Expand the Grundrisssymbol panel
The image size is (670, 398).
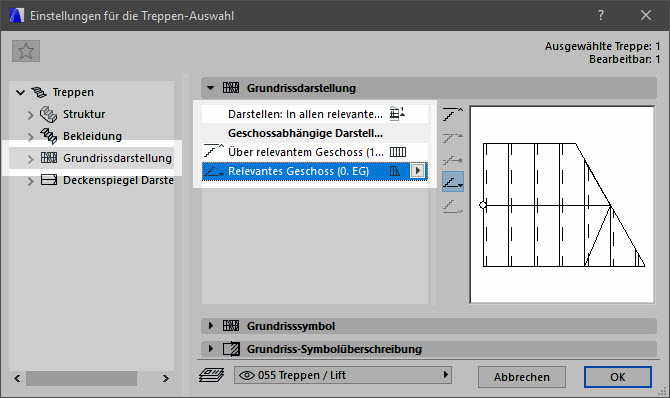coord(210,326)
